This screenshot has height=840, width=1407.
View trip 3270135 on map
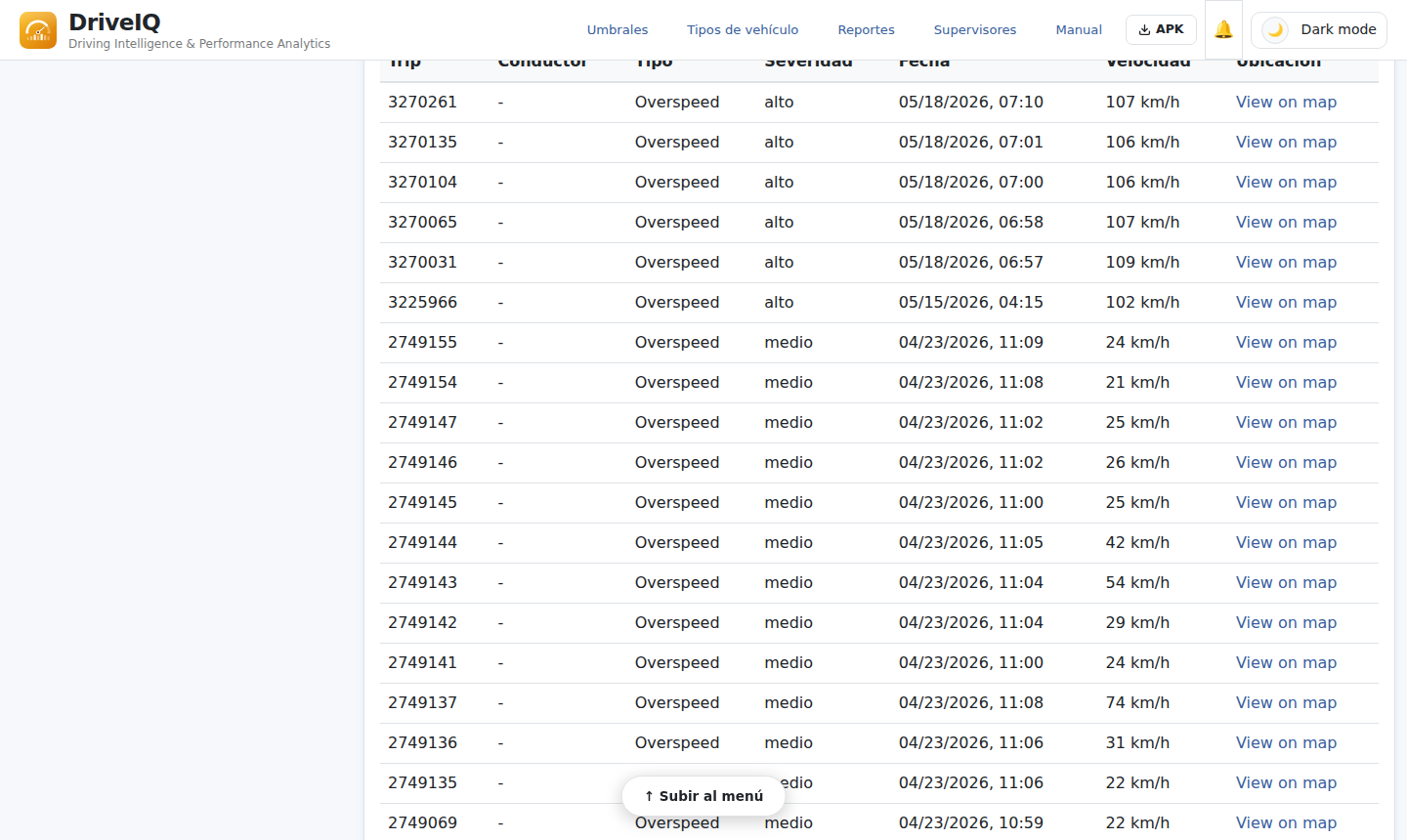[1286, 143]
